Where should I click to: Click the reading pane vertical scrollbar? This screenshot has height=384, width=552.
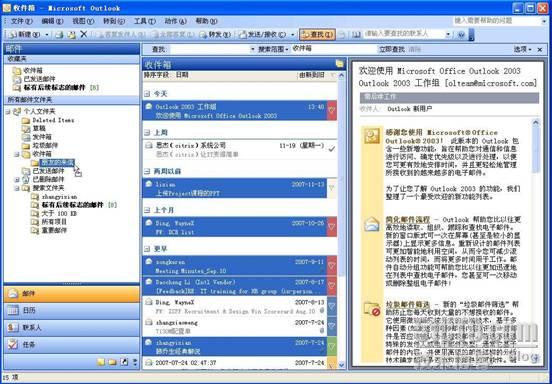tap(535, 243)
